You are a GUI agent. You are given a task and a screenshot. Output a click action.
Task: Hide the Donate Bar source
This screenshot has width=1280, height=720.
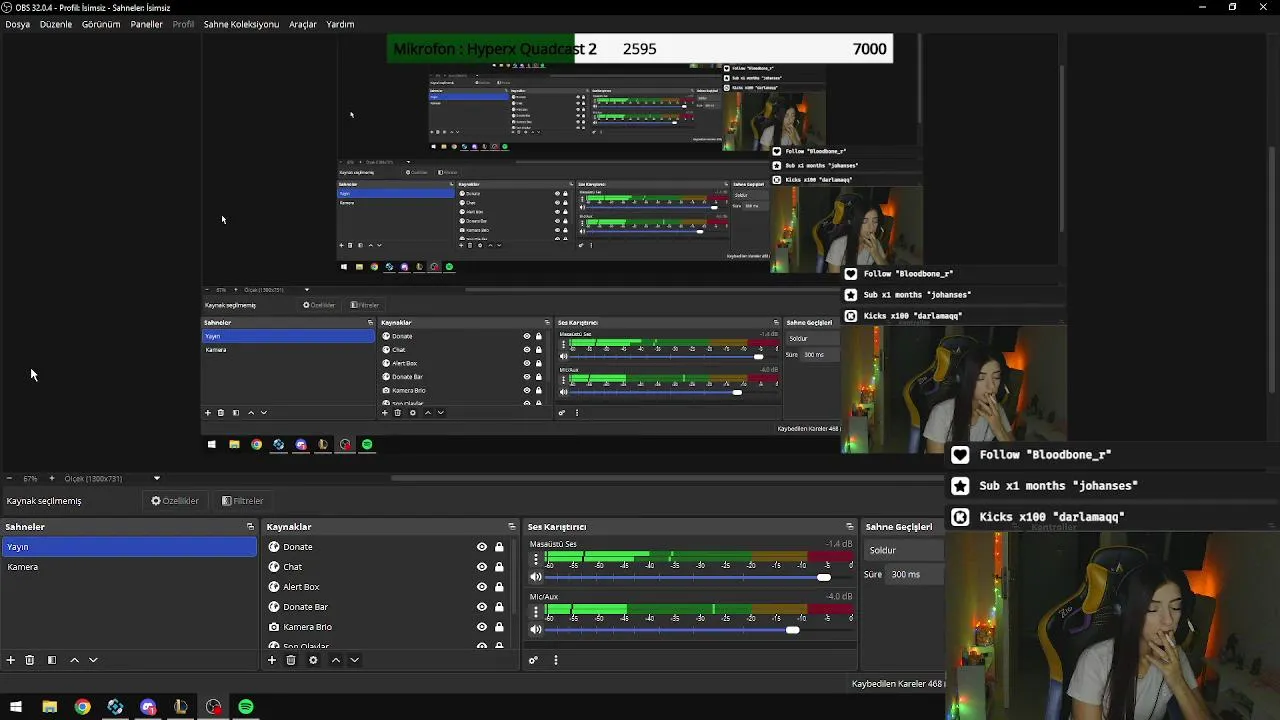coord(482,607)
